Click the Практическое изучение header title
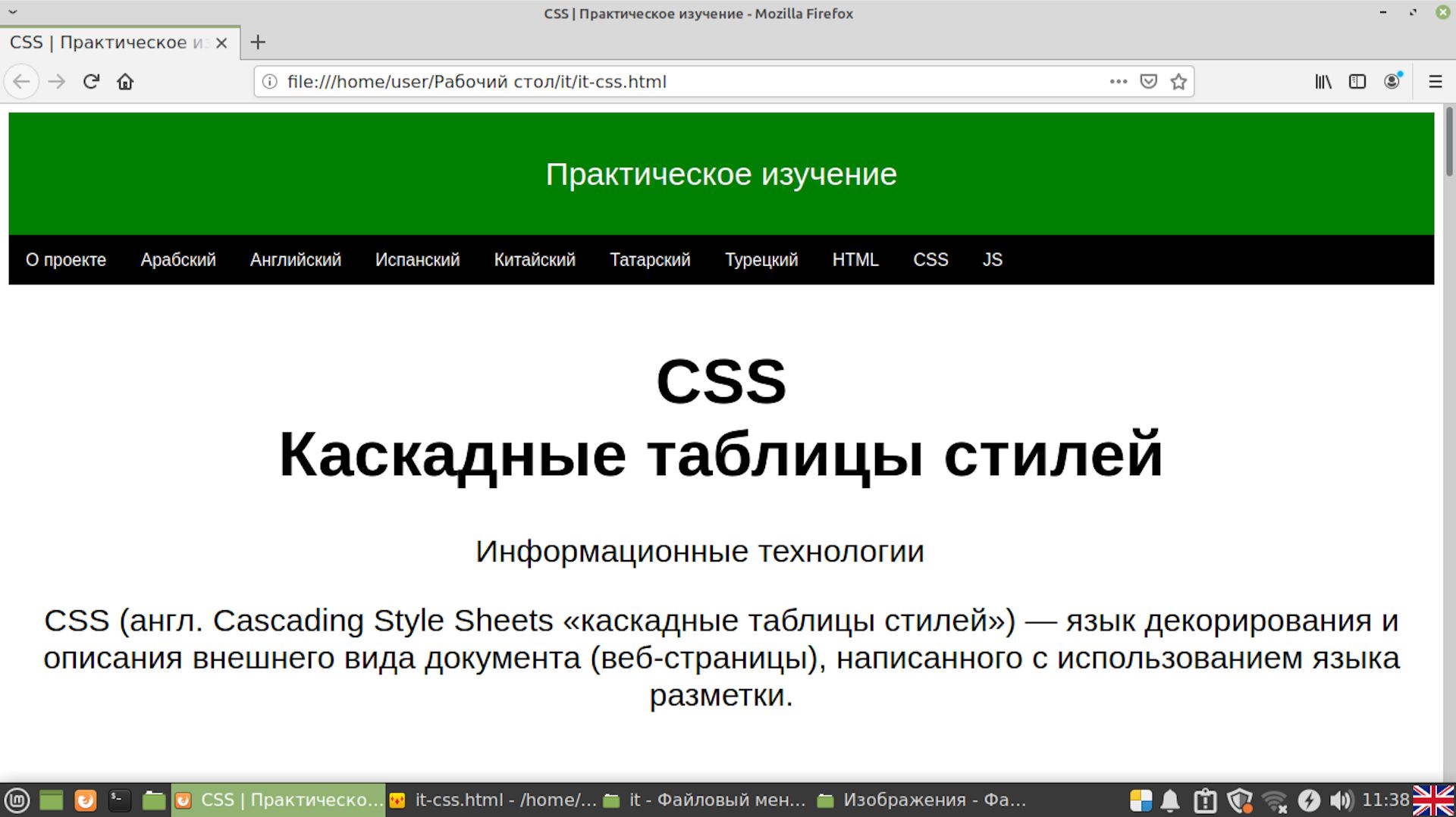 [x=721, y=174]
